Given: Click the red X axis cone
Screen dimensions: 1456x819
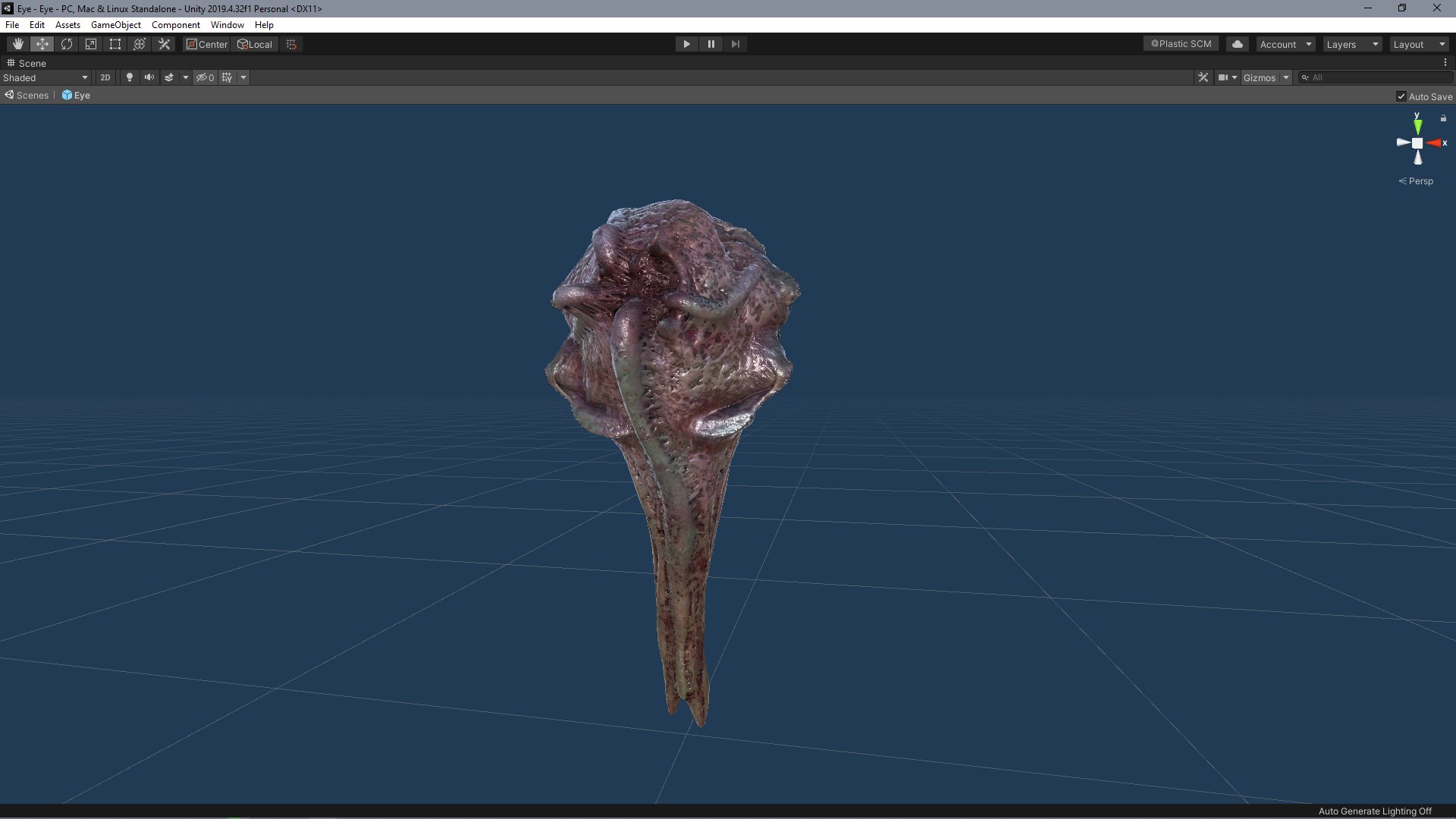Looking at the screenshot, I should [1434, 143].
